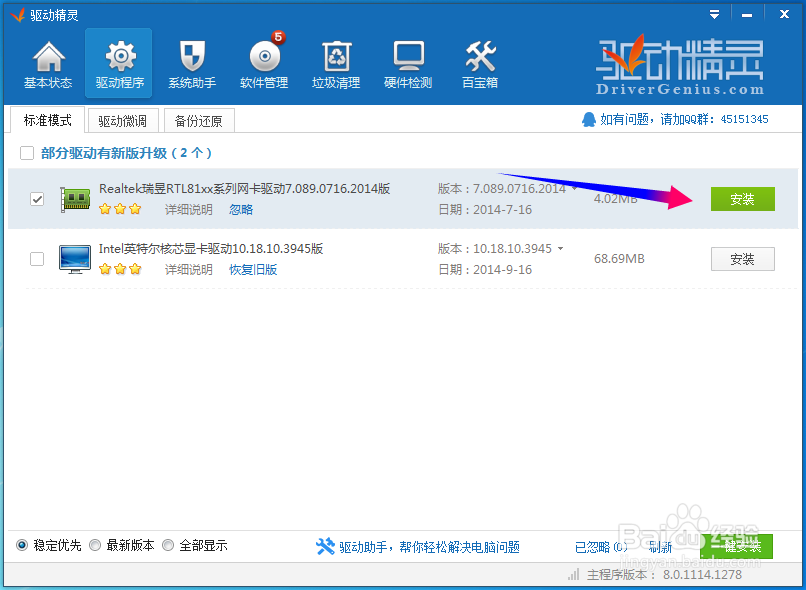Select the 最新版本 radio option

[95, 545]
